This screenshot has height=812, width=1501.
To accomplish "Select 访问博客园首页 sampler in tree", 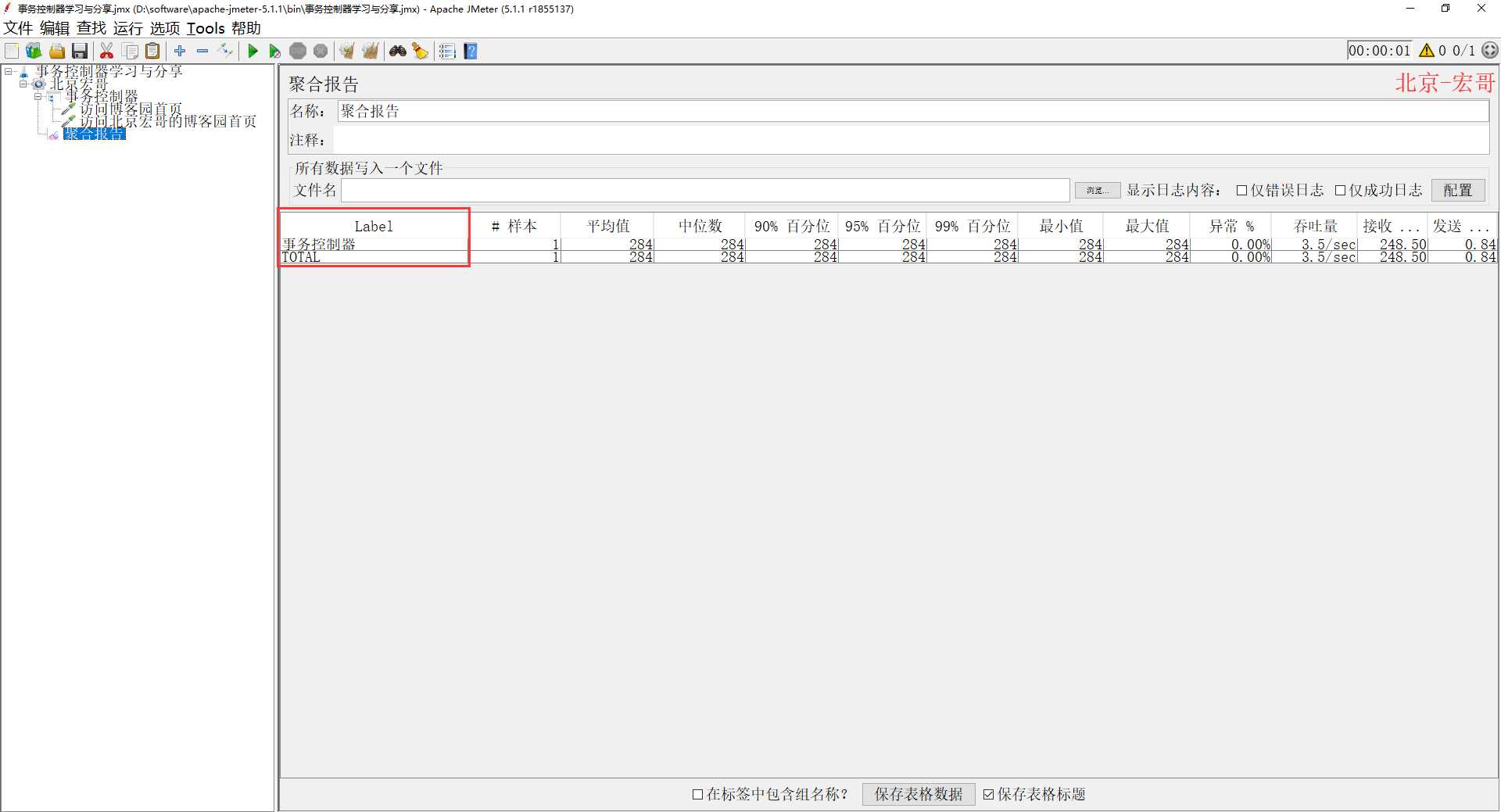I will 131,109.
